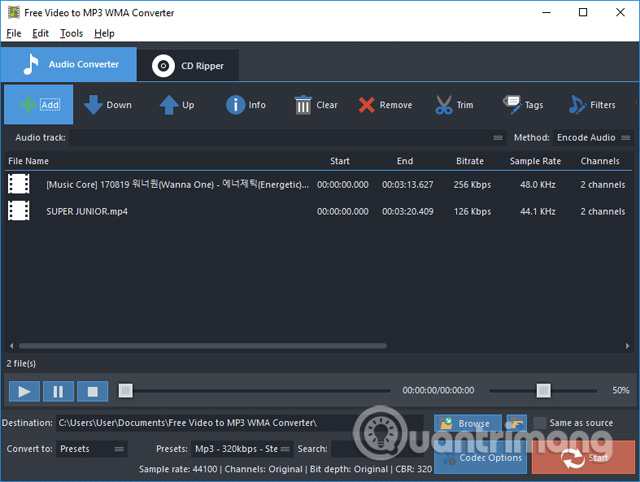Open the destination folder icon button
Viewport: 640px width, 482px height.
tap(516, 423)
